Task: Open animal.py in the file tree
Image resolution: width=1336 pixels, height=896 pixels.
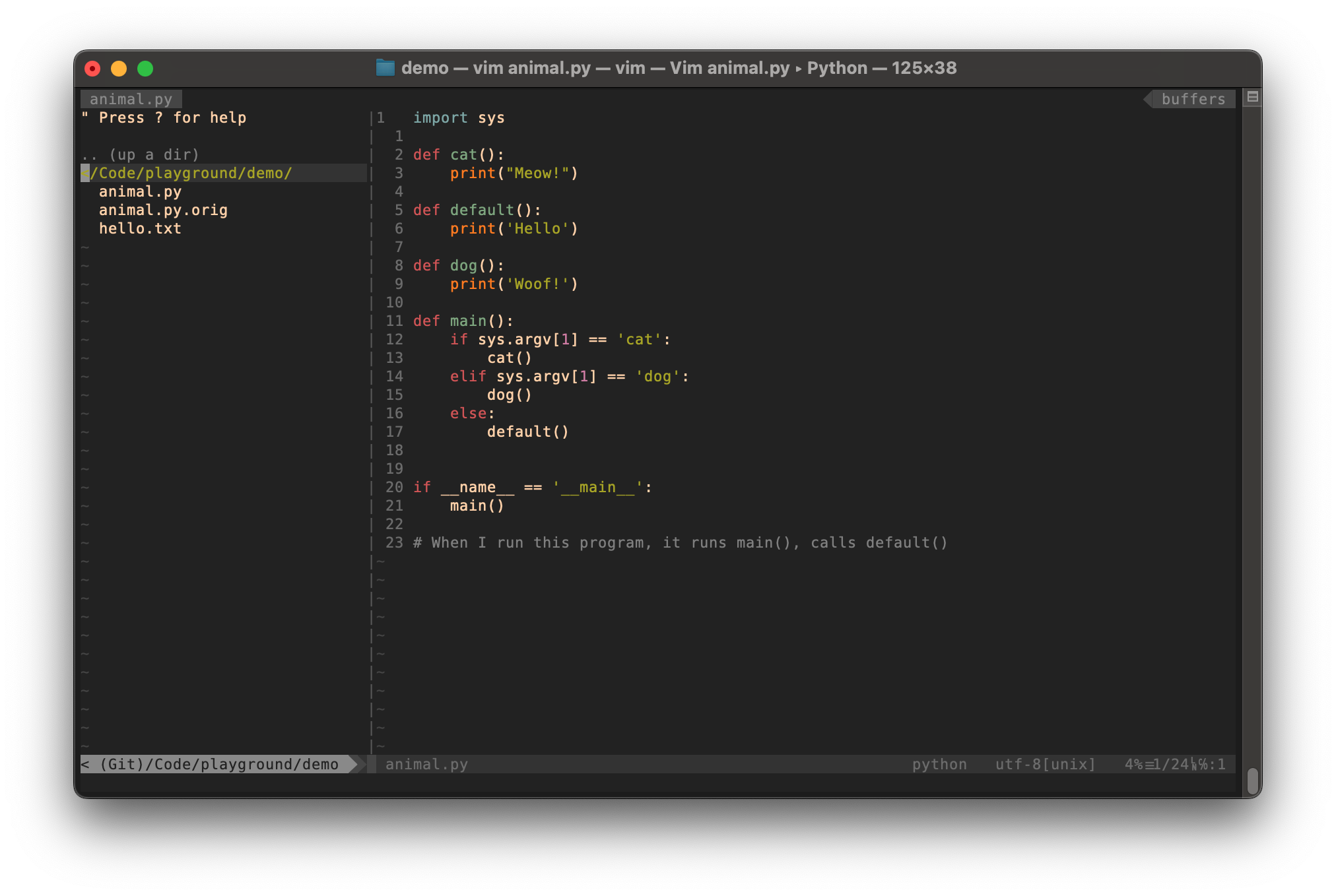Action: 140,191
